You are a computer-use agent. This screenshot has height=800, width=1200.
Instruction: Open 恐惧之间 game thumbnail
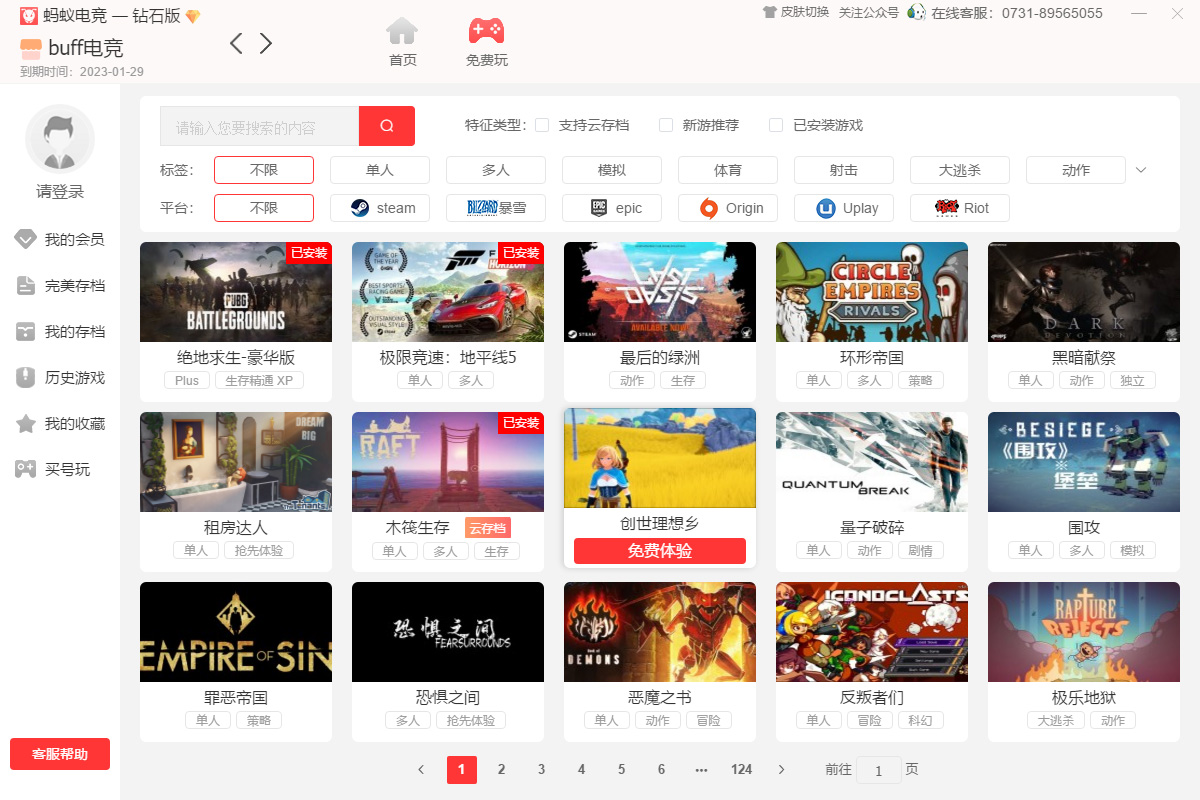(448, 632)
